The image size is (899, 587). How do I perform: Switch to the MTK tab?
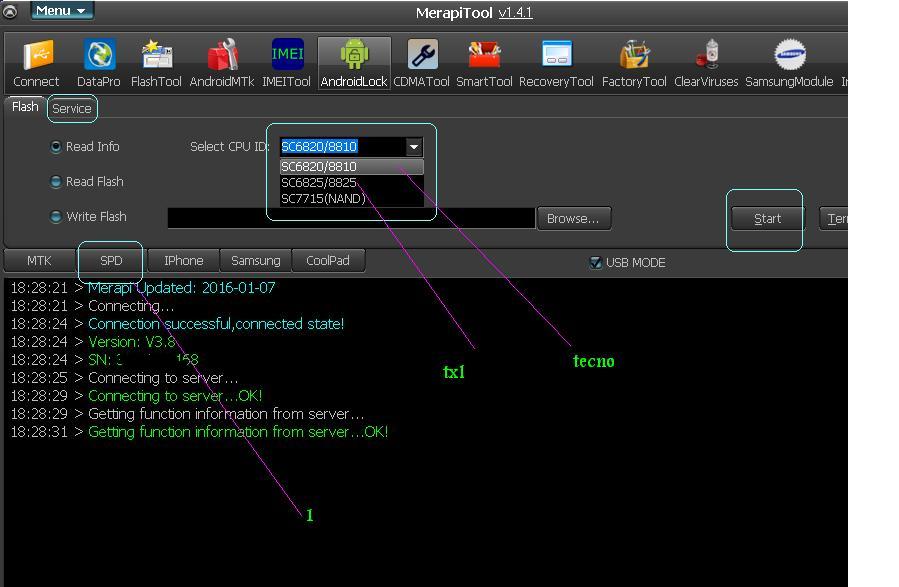pos(40,260)
